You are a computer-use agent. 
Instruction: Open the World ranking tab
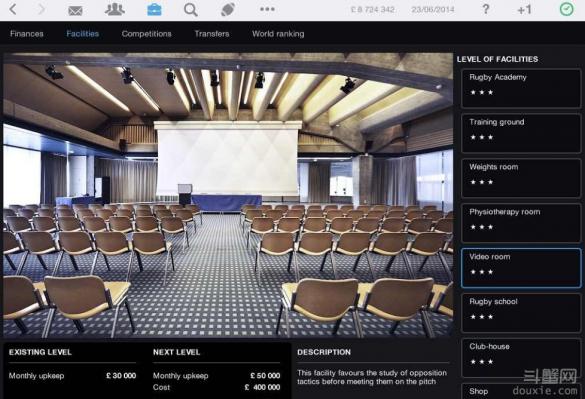(278, 34)
